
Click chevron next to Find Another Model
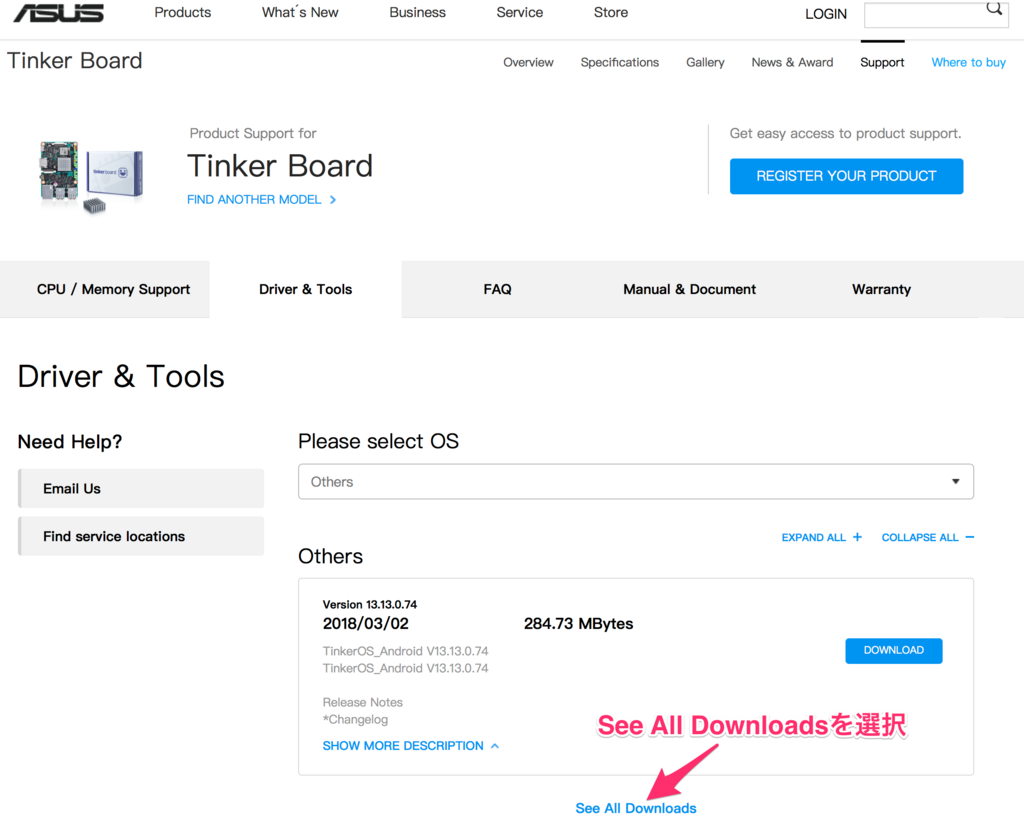coord(333,200)
